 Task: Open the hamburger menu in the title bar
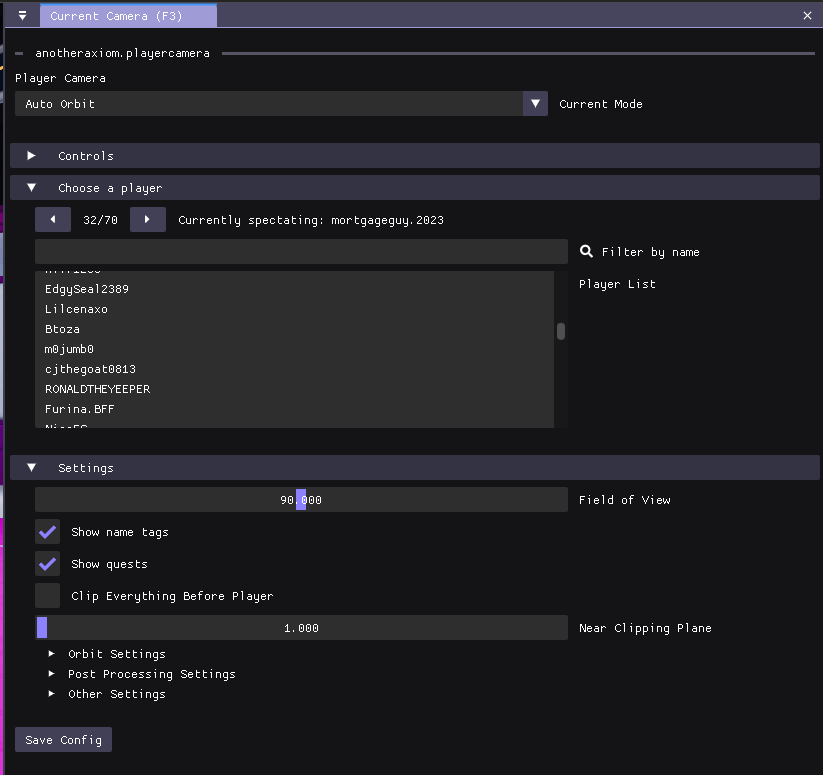tap(21, 15)
